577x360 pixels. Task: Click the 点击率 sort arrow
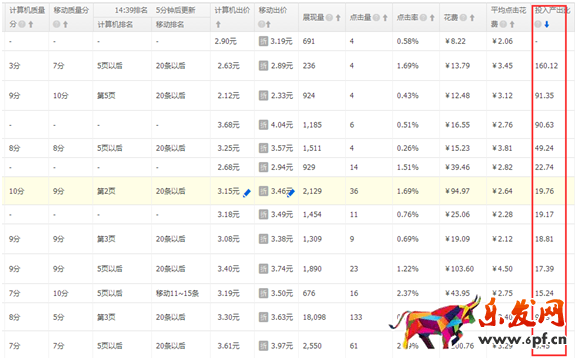pos(432,18)
